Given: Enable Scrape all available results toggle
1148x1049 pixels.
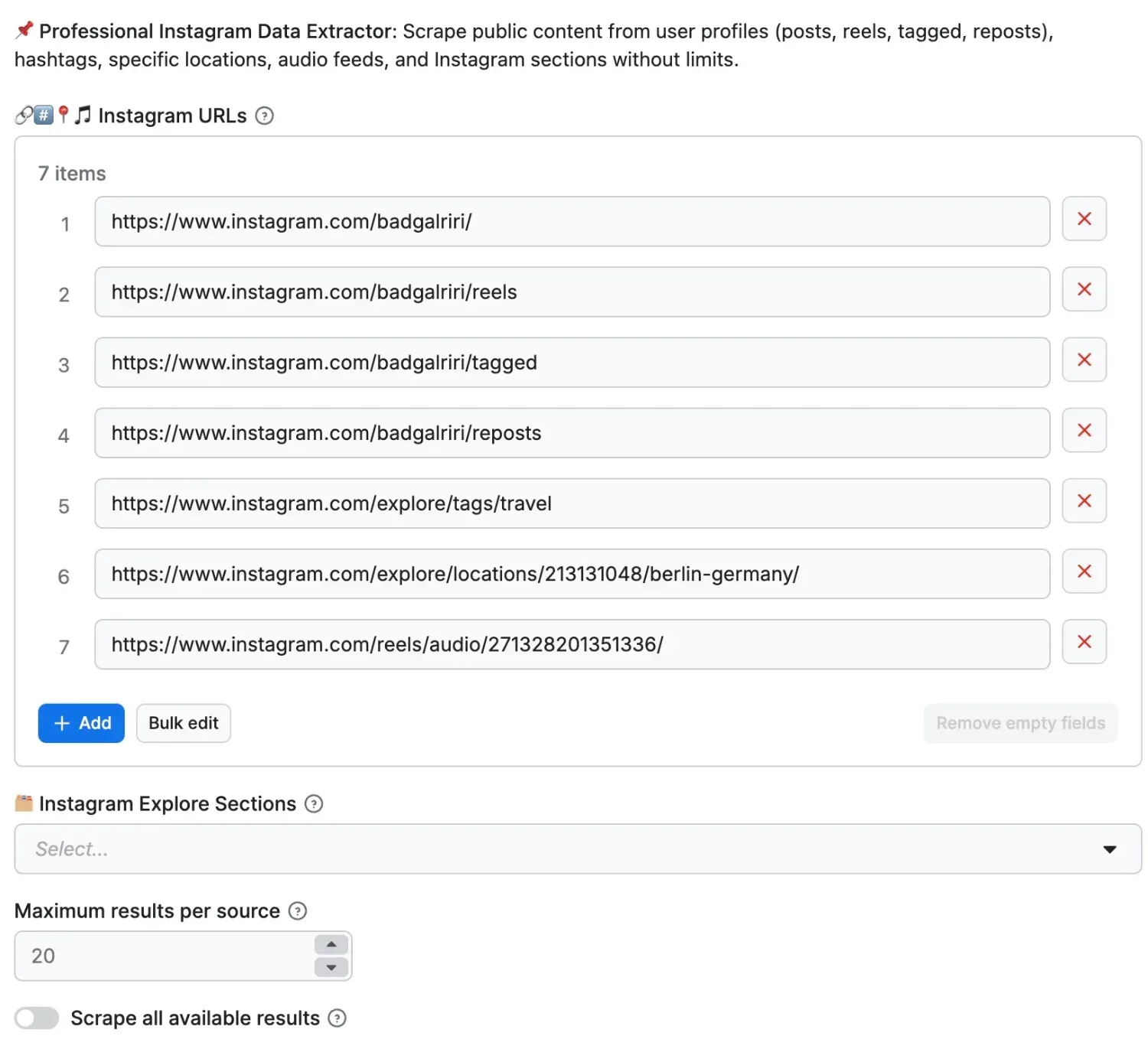Looking at the screenshot, I should coord(37,1018).
